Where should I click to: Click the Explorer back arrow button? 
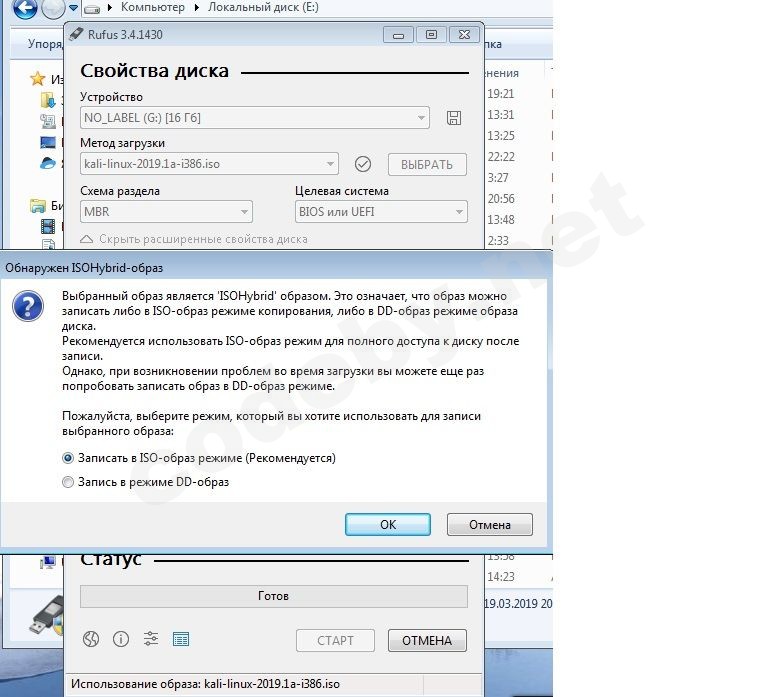pyautogui.click(x=24, y=8)
